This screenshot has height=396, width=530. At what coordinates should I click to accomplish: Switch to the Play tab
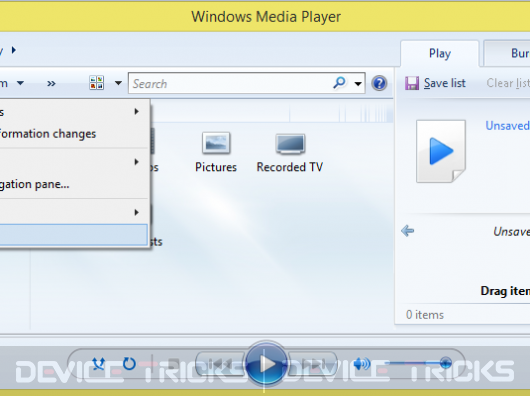pyautogui.click(x=440, y=53)
